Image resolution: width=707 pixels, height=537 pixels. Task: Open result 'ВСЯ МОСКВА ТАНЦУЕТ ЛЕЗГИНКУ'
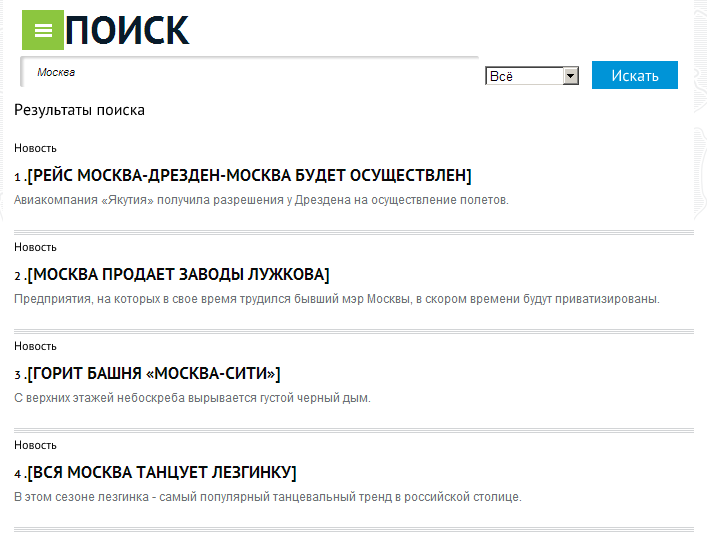tap(162, 473)
